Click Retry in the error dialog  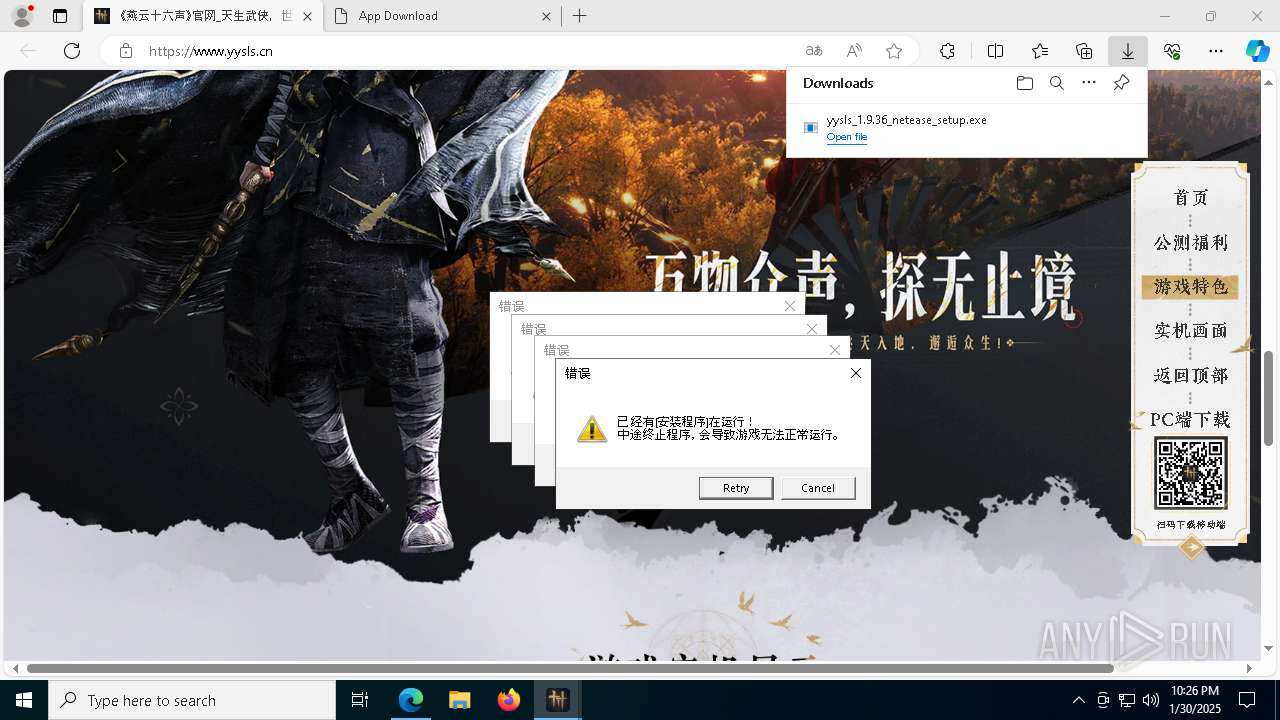click(x=736, y=488)
